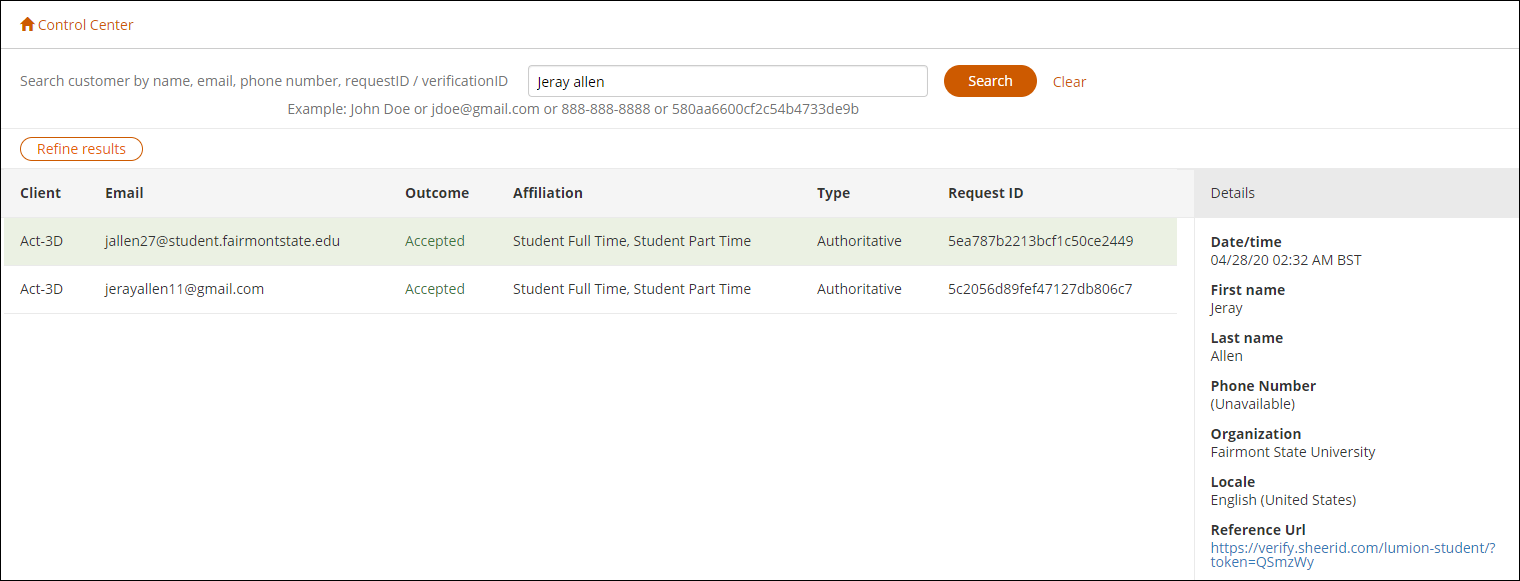This screenshot has width=1520, height=581.
Task: Click request ID 5c2056d89fef47127db806c7
Action: (1040, 289)
